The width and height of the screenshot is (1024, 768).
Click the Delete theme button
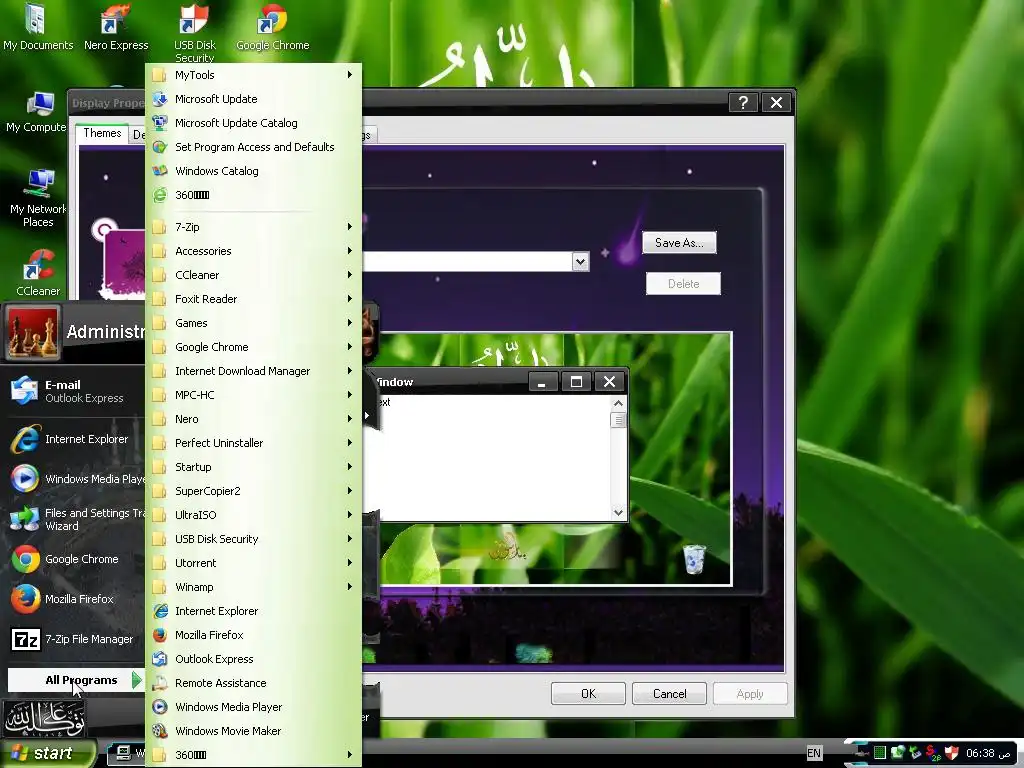(683, 284)
